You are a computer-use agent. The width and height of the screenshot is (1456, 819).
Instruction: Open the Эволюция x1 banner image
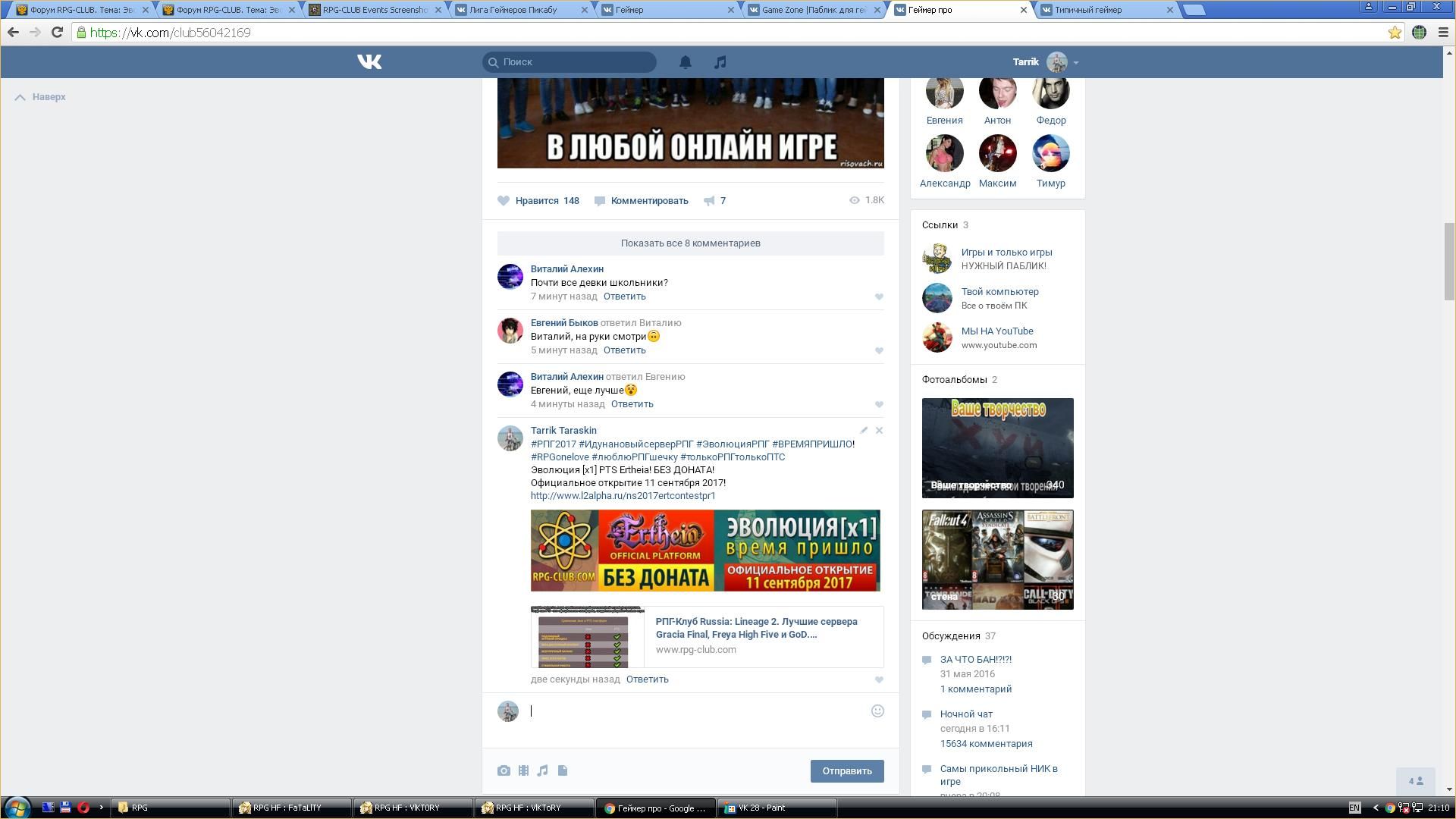[x=705, y=551]
